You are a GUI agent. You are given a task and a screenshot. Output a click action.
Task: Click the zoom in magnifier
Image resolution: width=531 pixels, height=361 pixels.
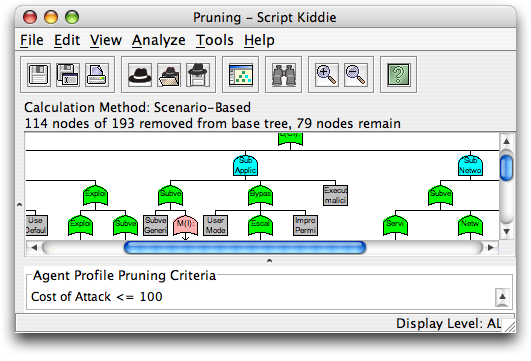coord(326,75)
